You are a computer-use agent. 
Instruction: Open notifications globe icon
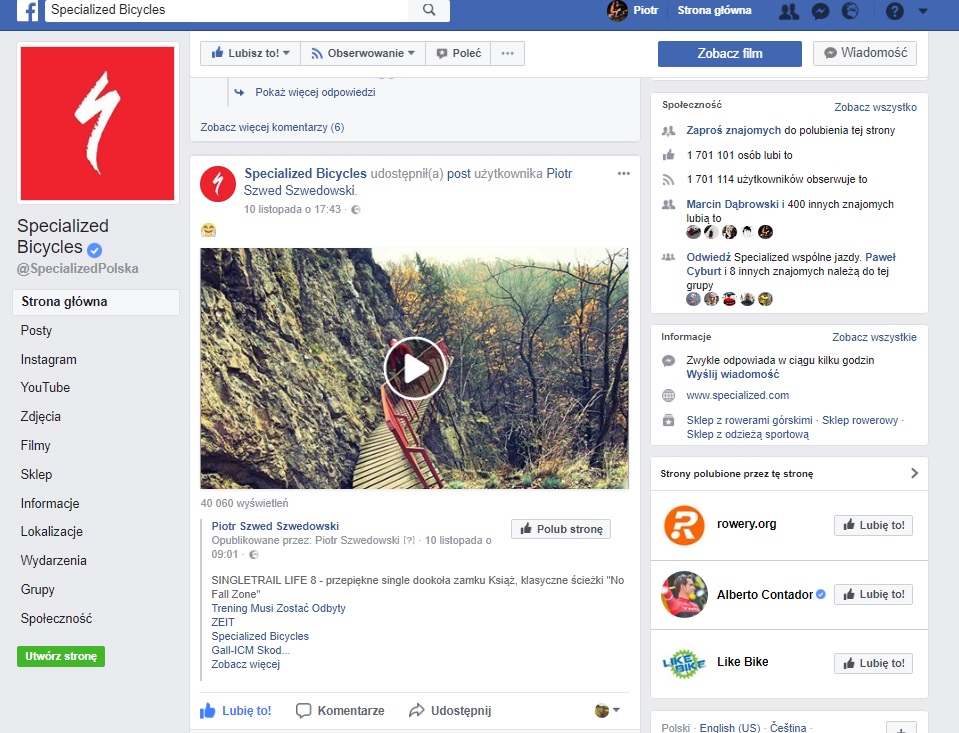coord(850,11)
